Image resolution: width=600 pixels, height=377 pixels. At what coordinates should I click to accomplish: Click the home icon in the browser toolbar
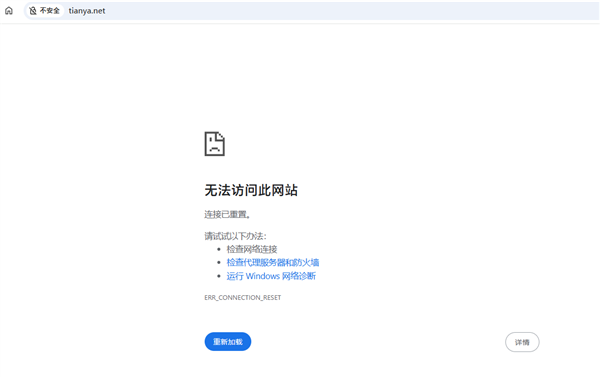click(x=9, y=11)
